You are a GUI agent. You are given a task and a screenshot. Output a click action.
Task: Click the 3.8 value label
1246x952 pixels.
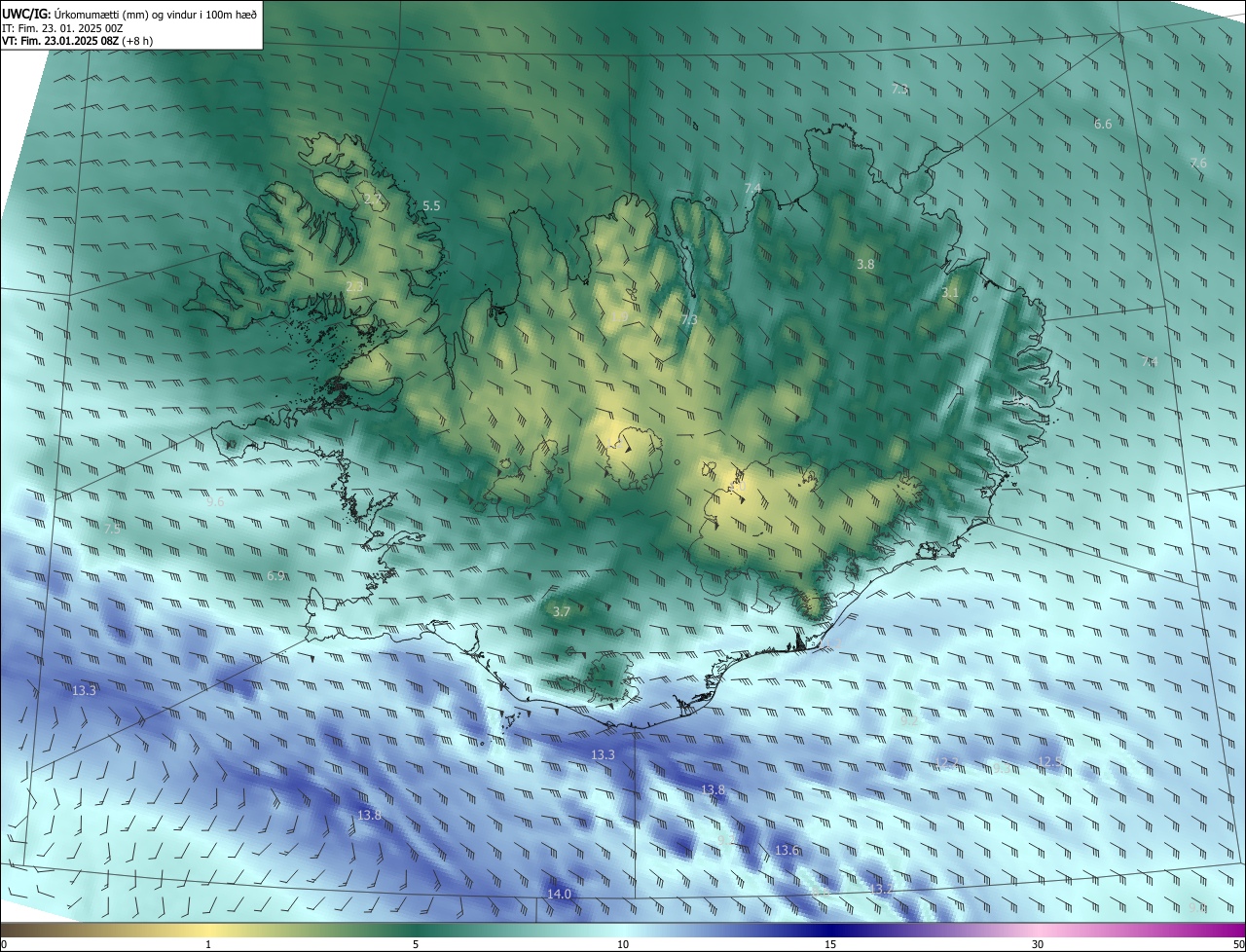pos(865,265)
